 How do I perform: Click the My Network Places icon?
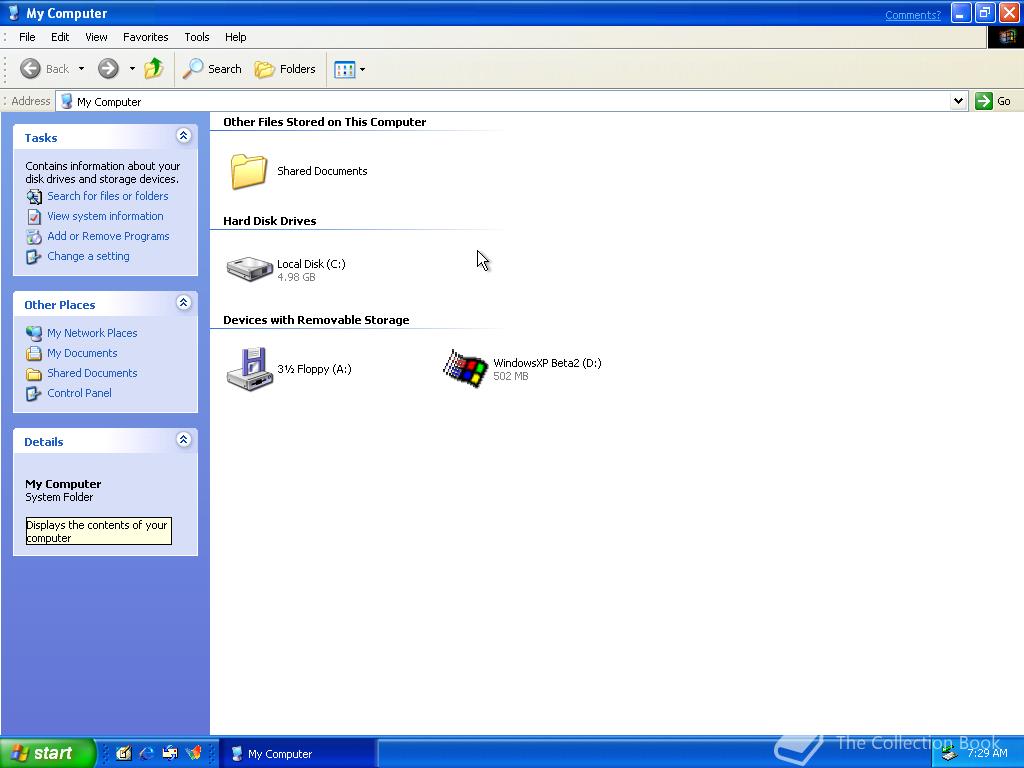pyautogui.click(x=34, y=333)
